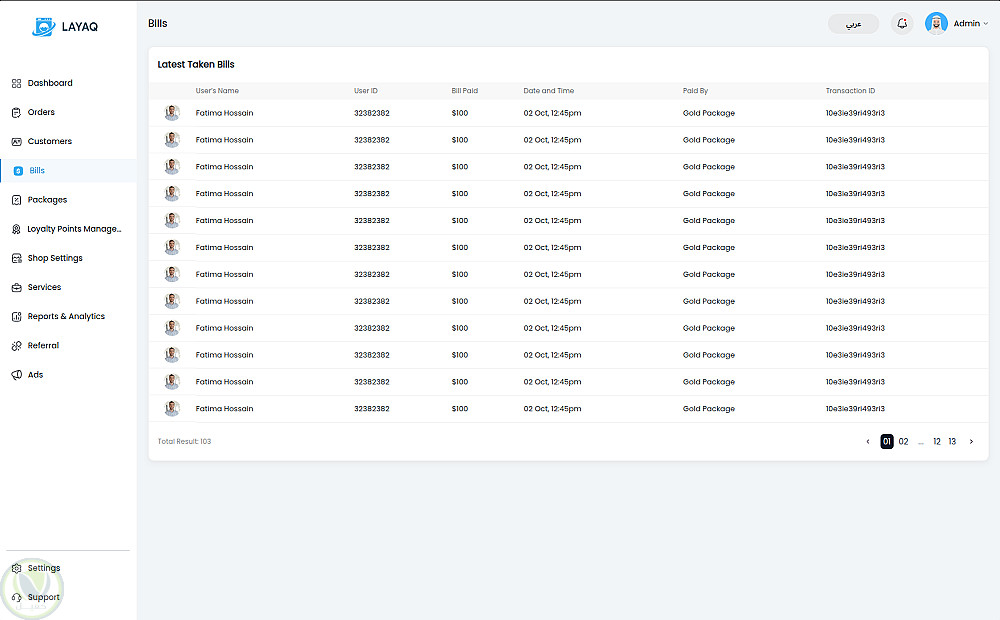Open the Shop Settings menu item
Screen dimensions: 1000x620
pos(68,258)
